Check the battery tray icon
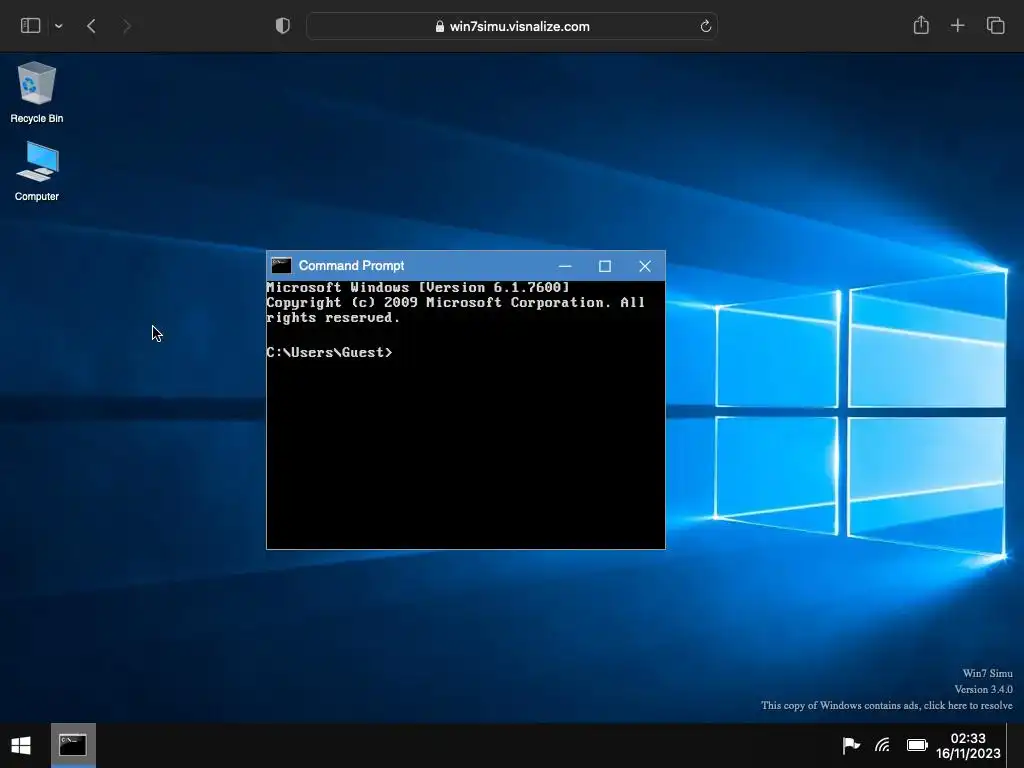Image resolution: width=1024 pixels, height=768 pixels. tap(917, 745)
